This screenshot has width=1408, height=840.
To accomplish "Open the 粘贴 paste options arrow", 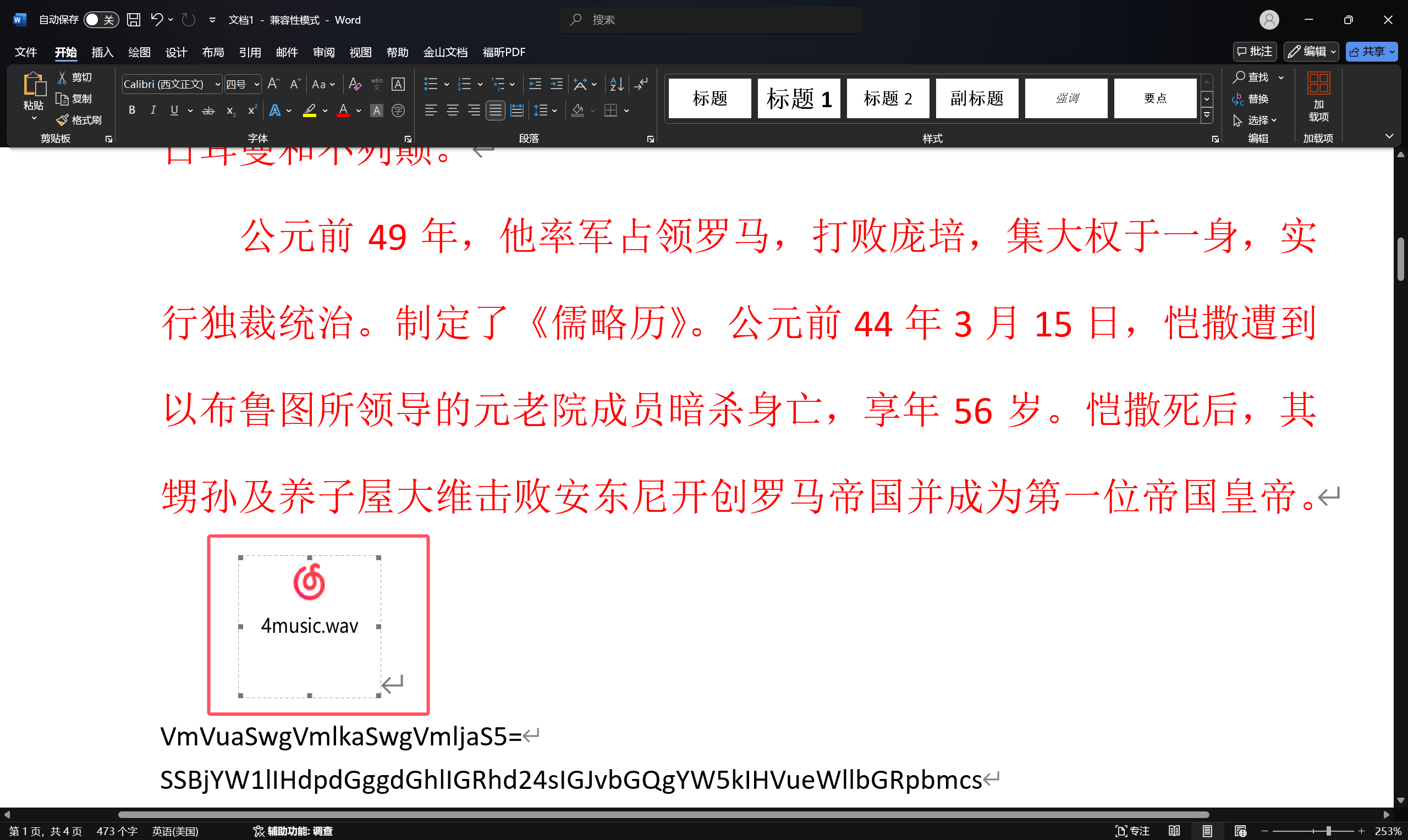I will [x=34, y=118].
